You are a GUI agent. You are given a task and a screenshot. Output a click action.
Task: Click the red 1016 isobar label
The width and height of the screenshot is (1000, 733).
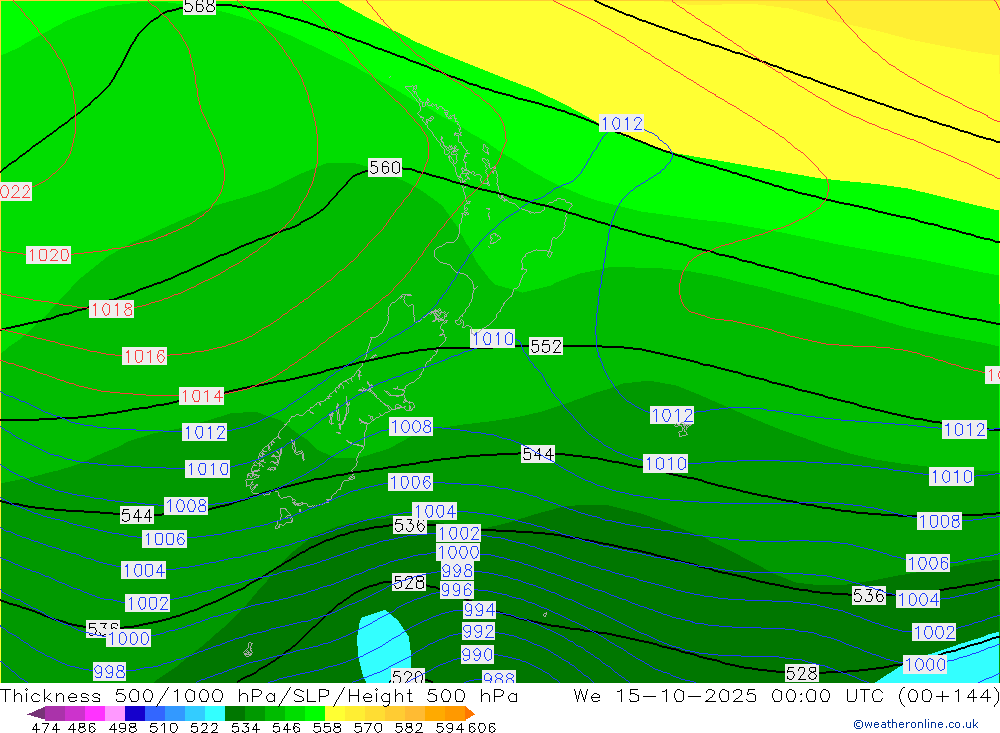(145, 356)
